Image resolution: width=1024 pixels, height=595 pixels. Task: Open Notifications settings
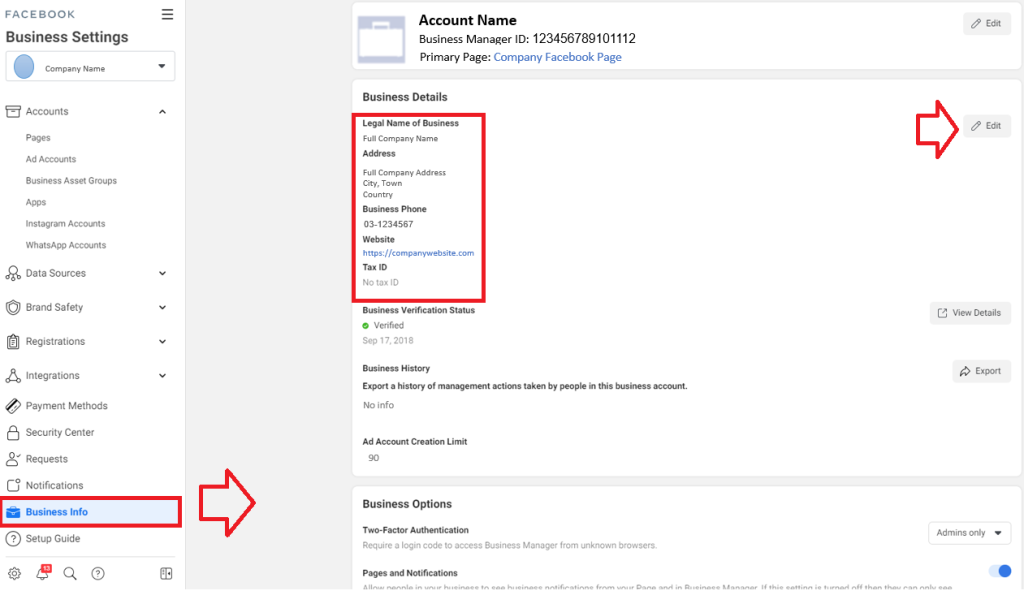click(55, 486)
